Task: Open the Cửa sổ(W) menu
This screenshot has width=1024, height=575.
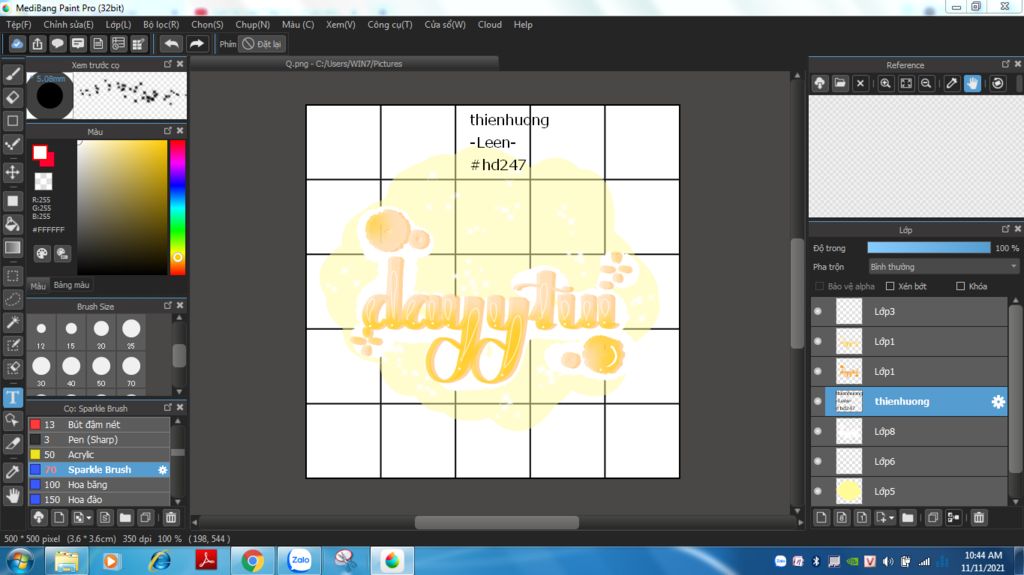Action: point(445,24)
